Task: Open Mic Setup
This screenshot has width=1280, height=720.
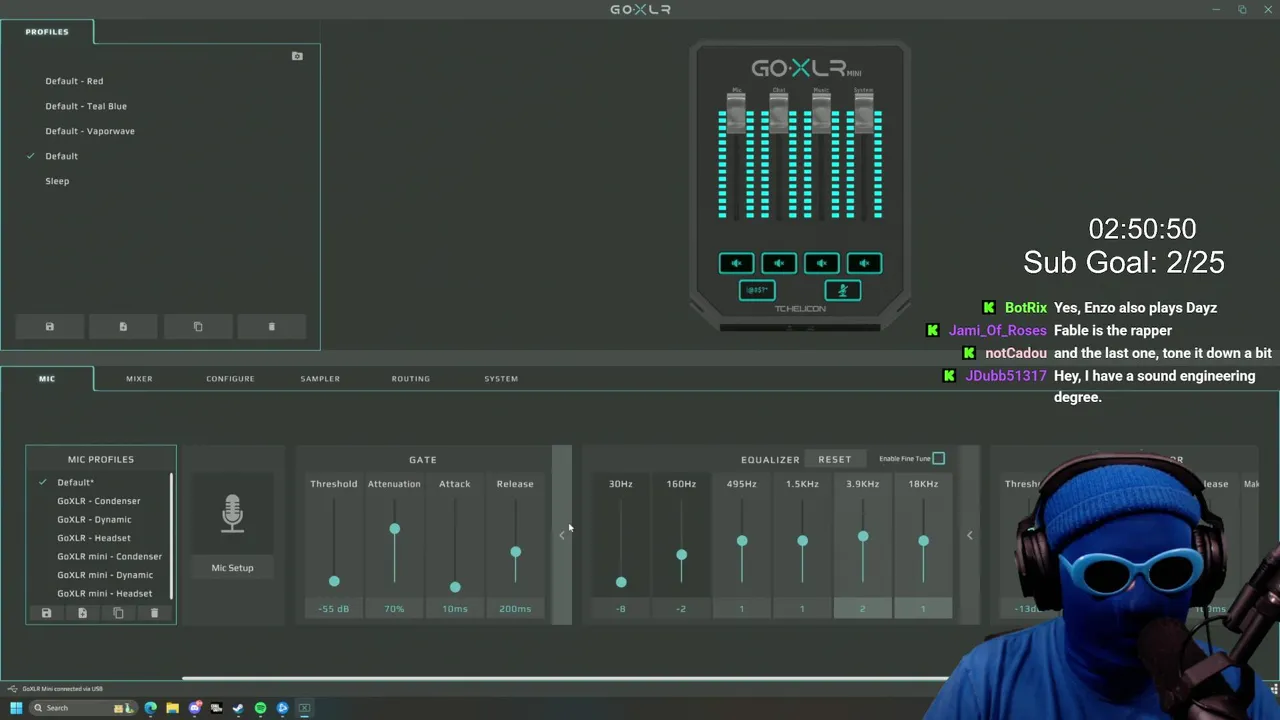Action: [232, 568]
